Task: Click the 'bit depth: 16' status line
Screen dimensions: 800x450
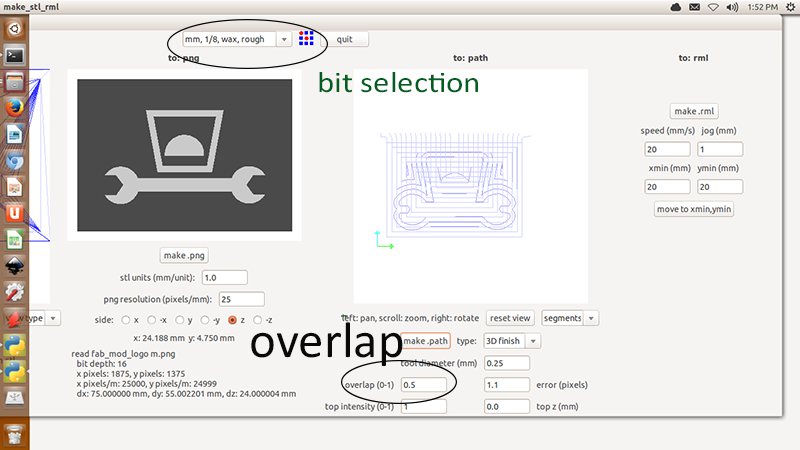Action: click(x=102, y=364)
